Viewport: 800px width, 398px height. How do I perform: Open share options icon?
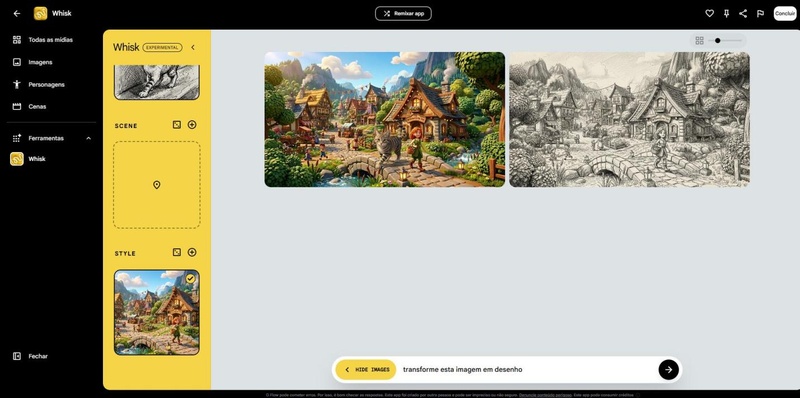pos(743,14)
